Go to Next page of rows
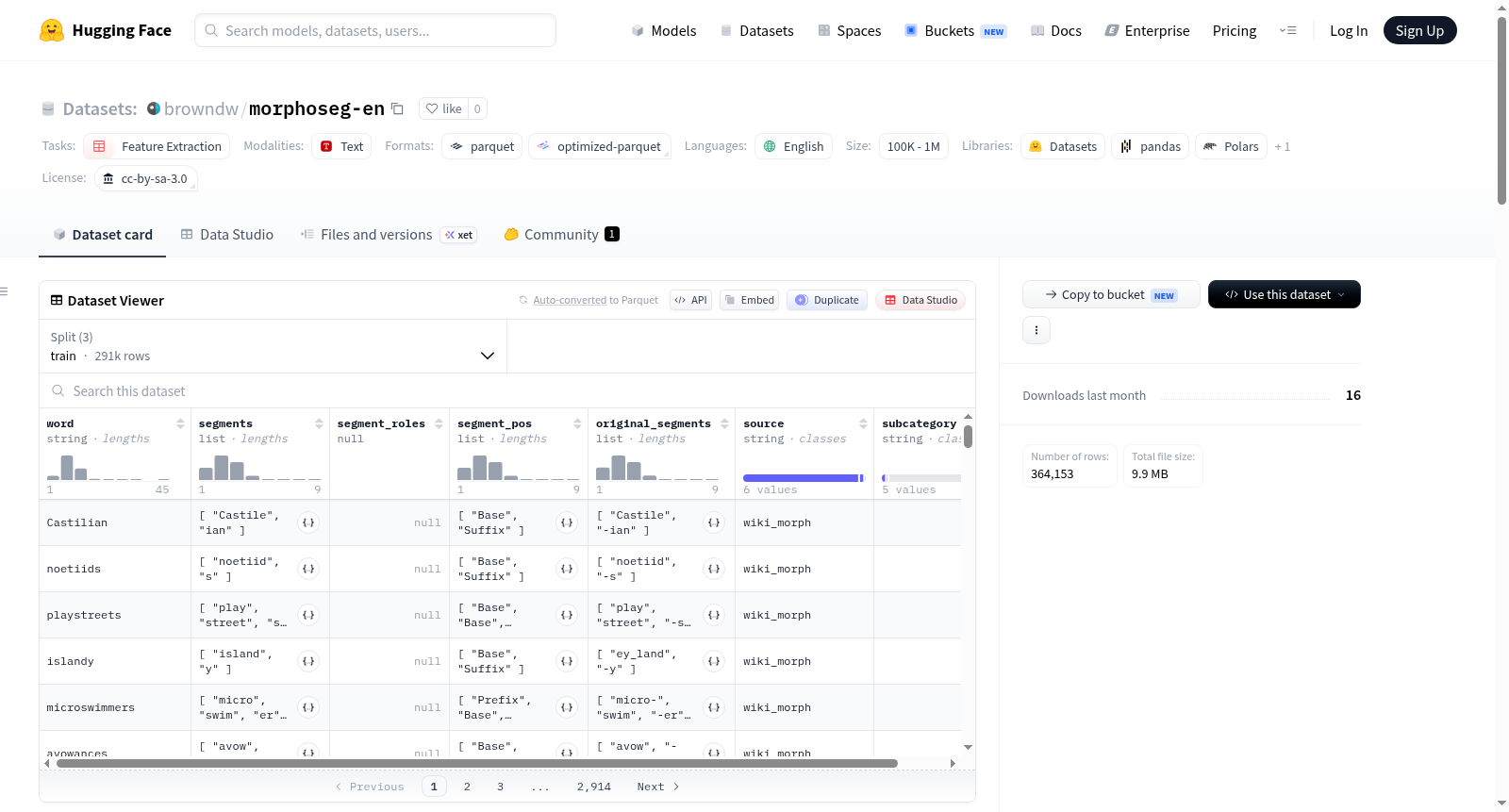The height and width of the screenshot is (812, 1509). tap(658, 787)
